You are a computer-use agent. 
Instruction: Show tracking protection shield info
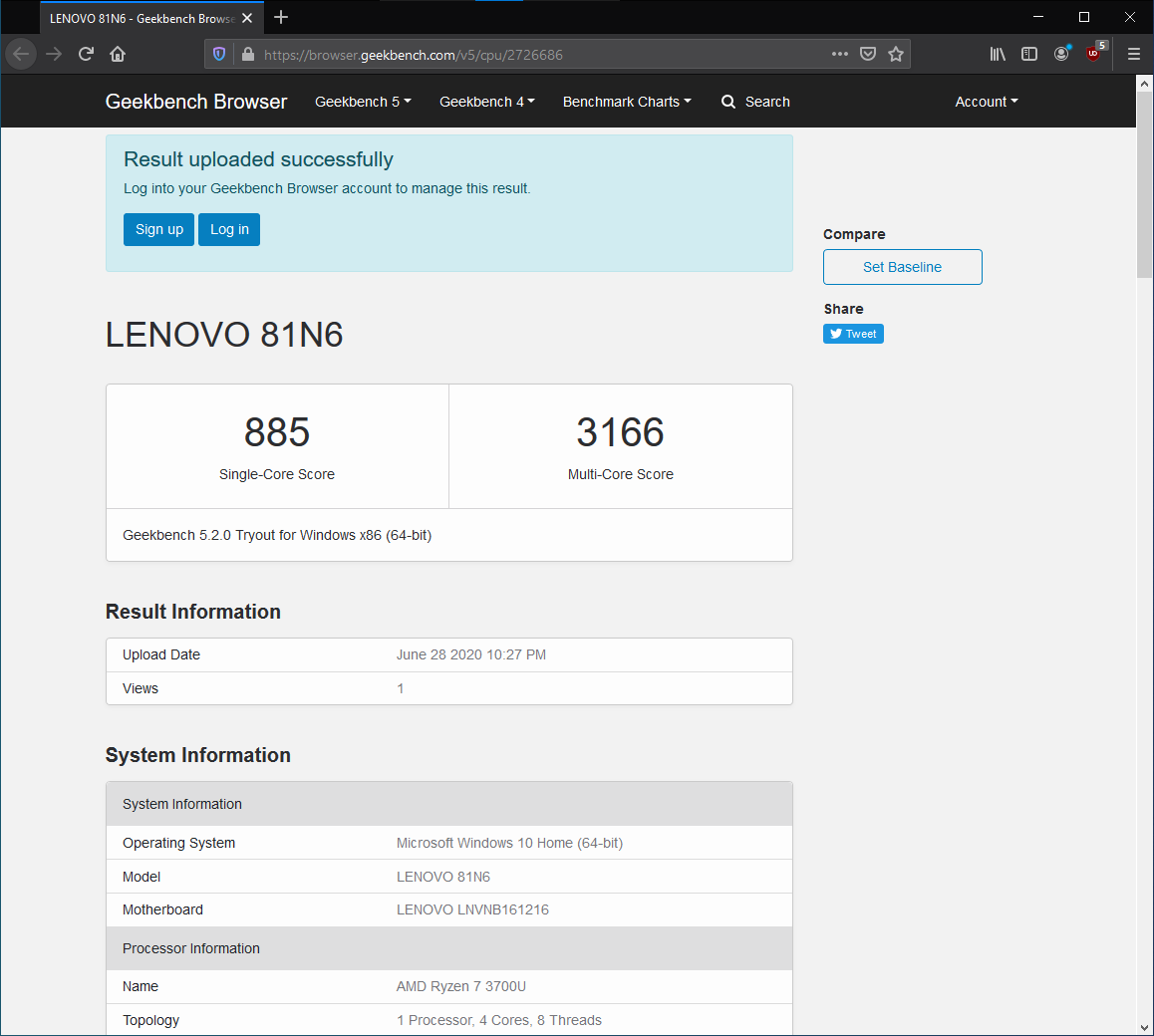[x=220, y=54]
